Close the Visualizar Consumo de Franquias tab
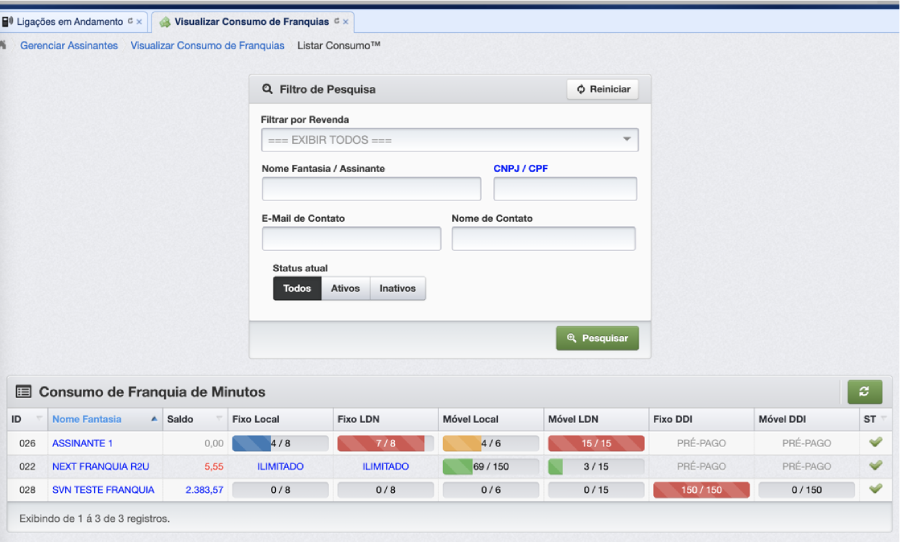The height and width of the screenshot is (542, 900). [x=346, y=21]
